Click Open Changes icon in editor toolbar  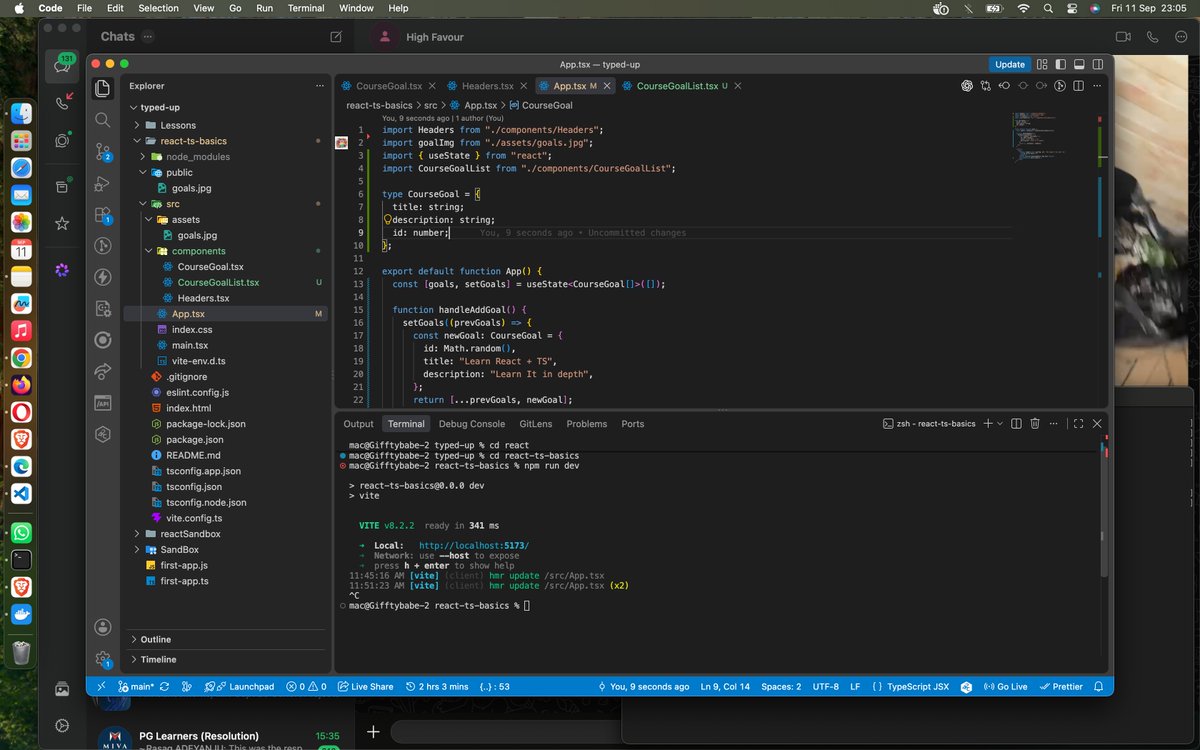986,86
